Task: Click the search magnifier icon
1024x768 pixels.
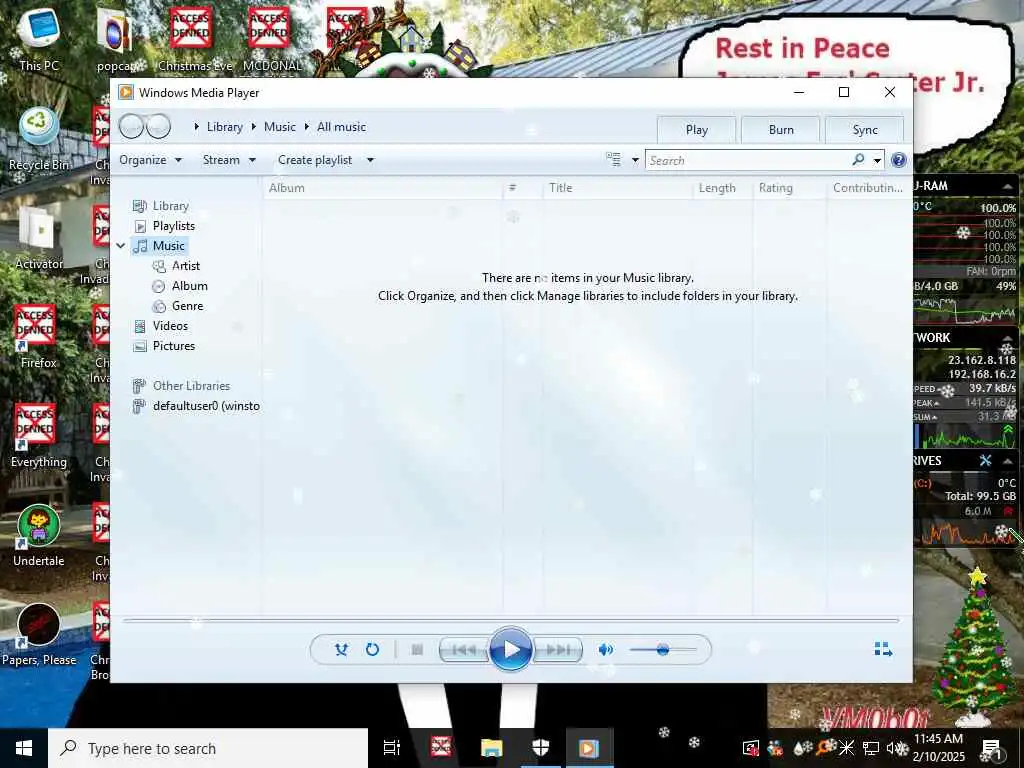Action: coord(858,159)
